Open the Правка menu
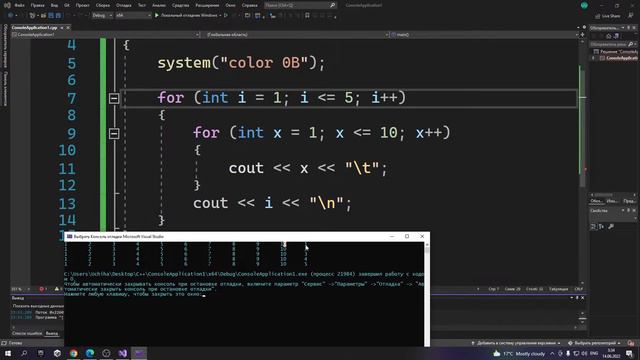Screen dimensions: 640x360 (x=38, y=5)
